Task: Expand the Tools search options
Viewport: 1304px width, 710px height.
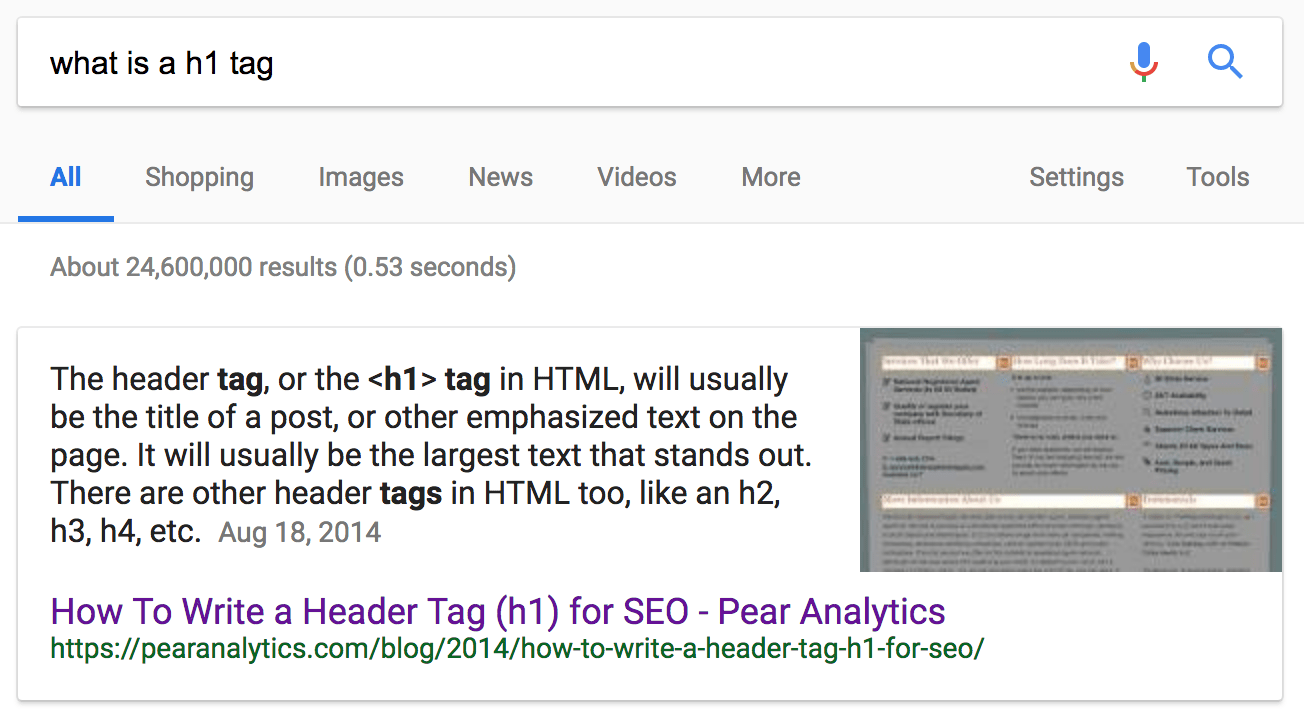Action: click(x=1218, y=178)
